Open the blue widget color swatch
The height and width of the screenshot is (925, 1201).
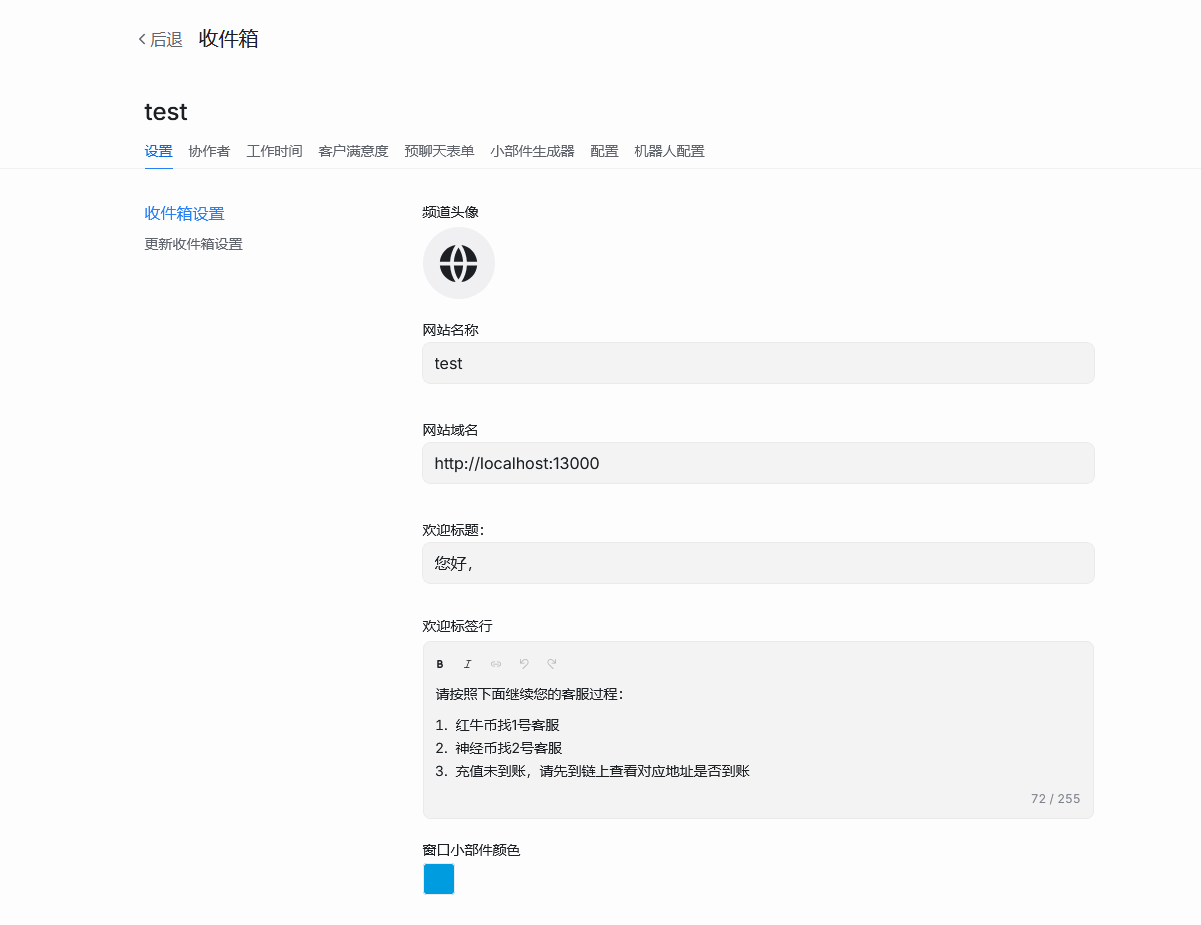pos(439,879)
